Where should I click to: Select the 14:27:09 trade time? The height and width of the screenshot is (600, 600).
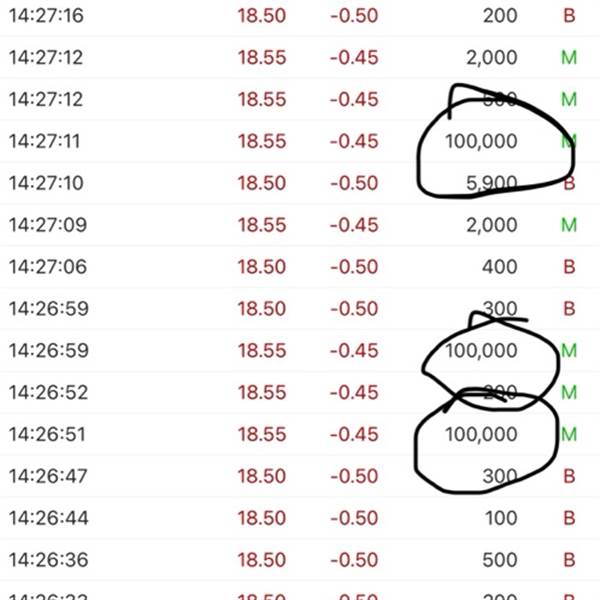[x=46, y=226]
